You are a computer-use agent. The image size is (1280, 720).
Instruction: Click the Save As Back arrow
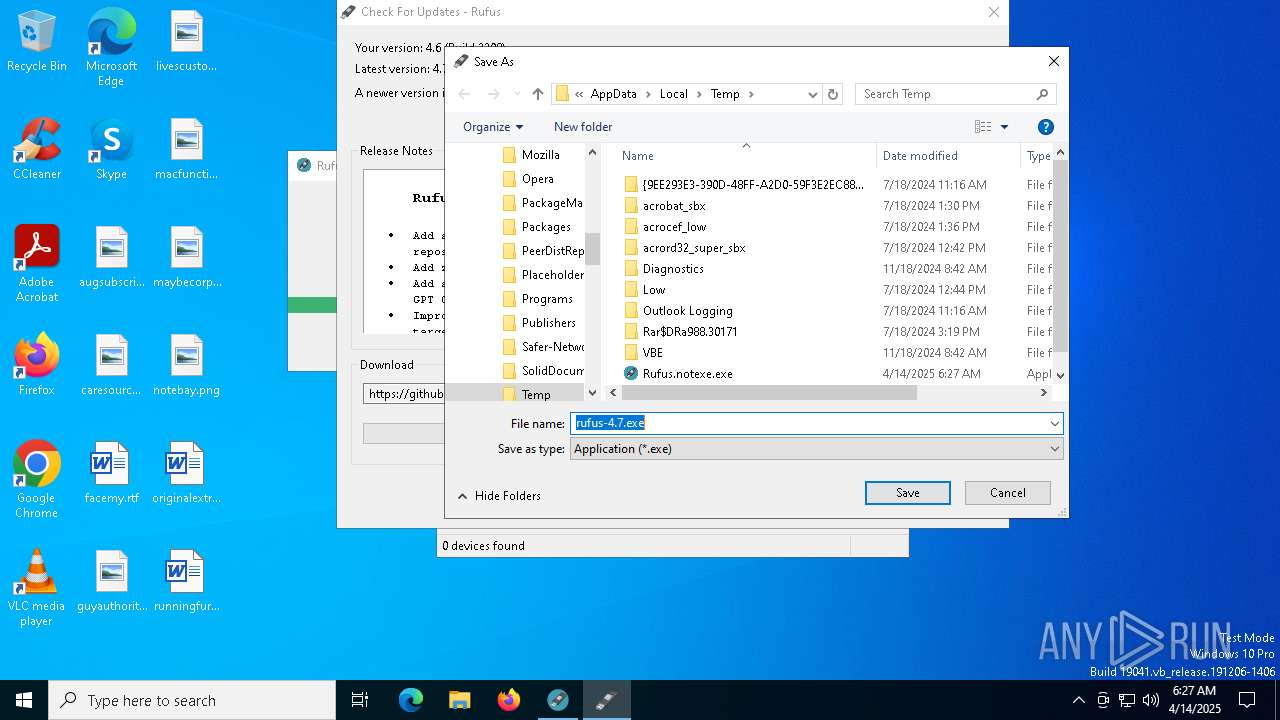(464, 94)
